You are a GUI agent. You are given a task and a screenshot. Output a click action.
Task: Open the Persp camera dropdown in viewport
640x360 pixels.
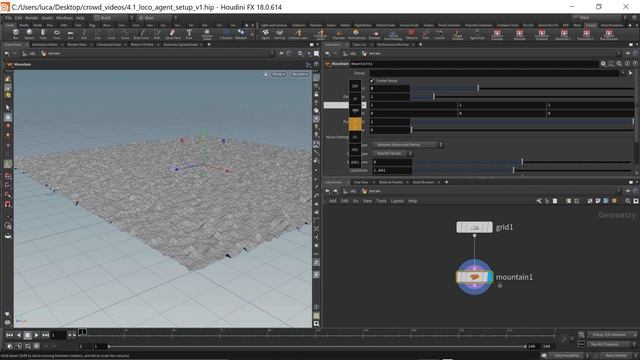coord(279,74)
